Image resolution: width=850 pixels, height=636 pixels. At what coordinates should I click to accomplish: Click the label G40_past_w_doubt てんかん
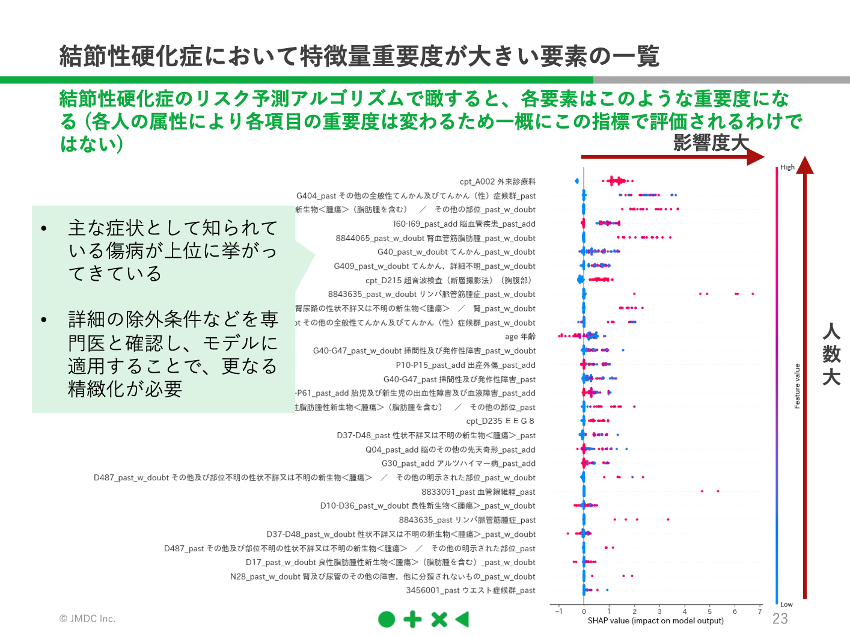(x=456, y=252)
